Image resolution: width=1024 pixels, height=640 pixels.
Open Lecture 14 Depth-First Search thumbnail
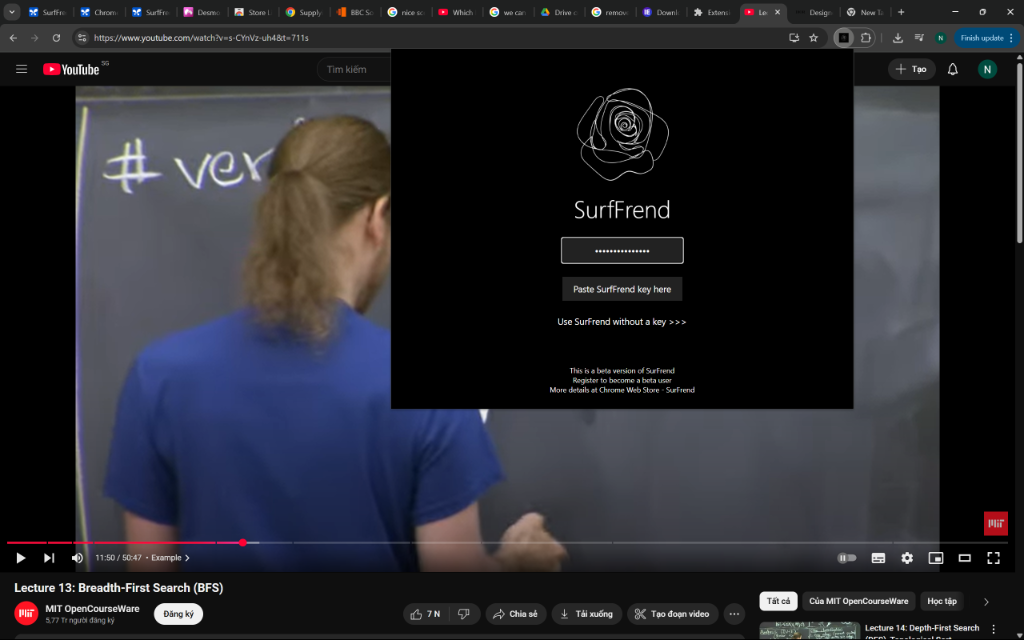pos(810,631)
